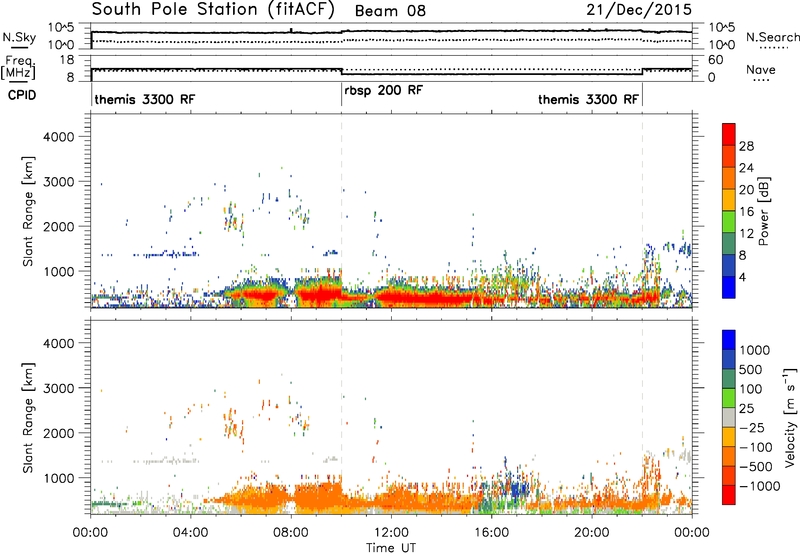Click the red top segment of Power colorbar
Viewport: 800px width, 554px height.
729,134
